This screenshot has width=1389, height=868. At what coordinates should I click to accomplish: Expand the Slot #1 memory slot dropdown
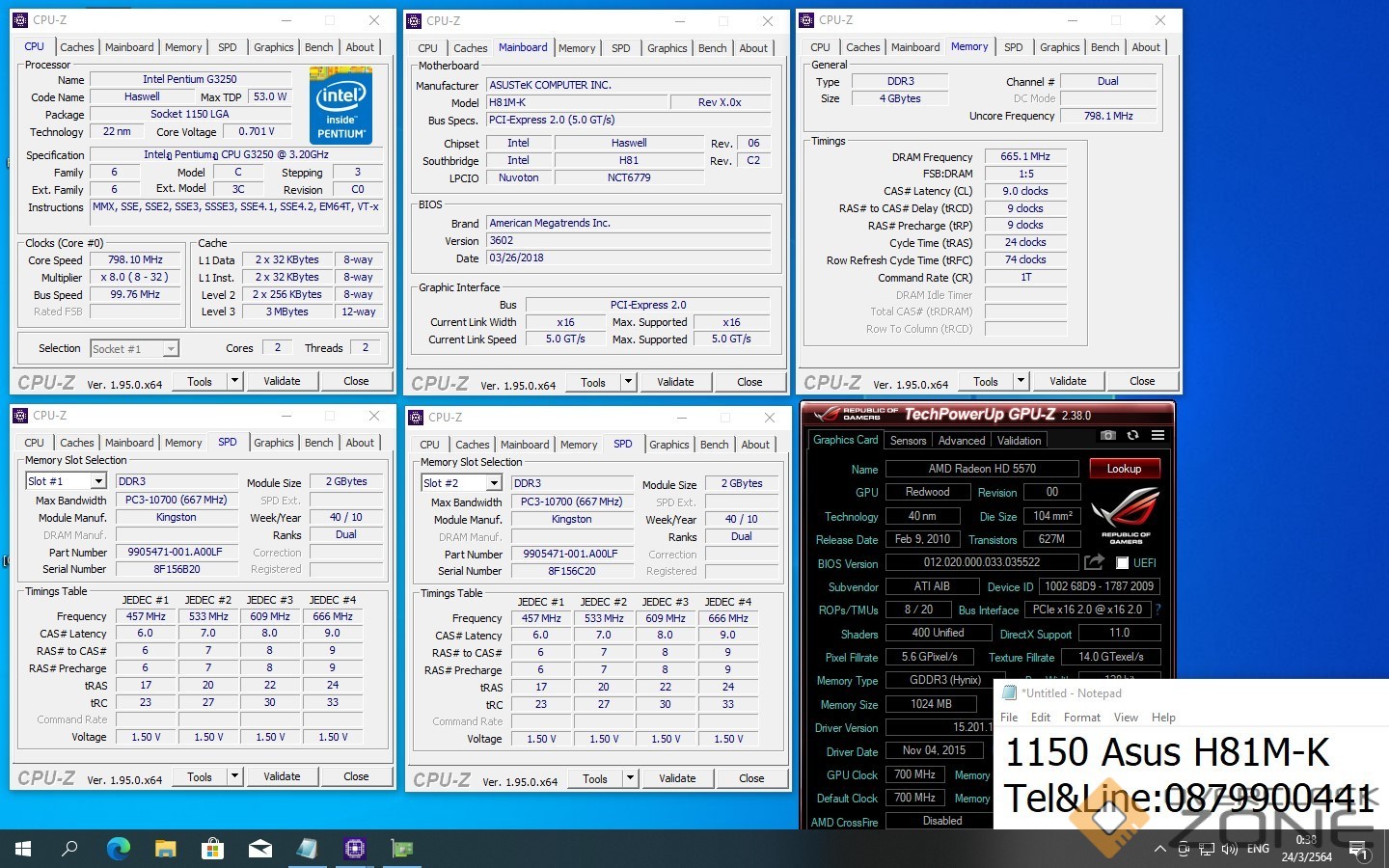pyautogui.click(x=98, y=481)
